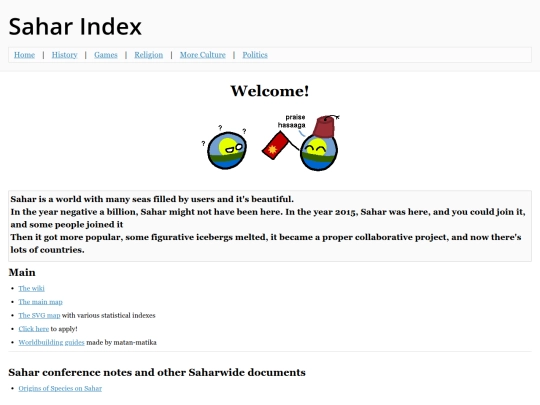Image resolution: width=540 pixels, height=405 pixels.
Task: Click the Welcome! heading
Action: pos(270,91)
